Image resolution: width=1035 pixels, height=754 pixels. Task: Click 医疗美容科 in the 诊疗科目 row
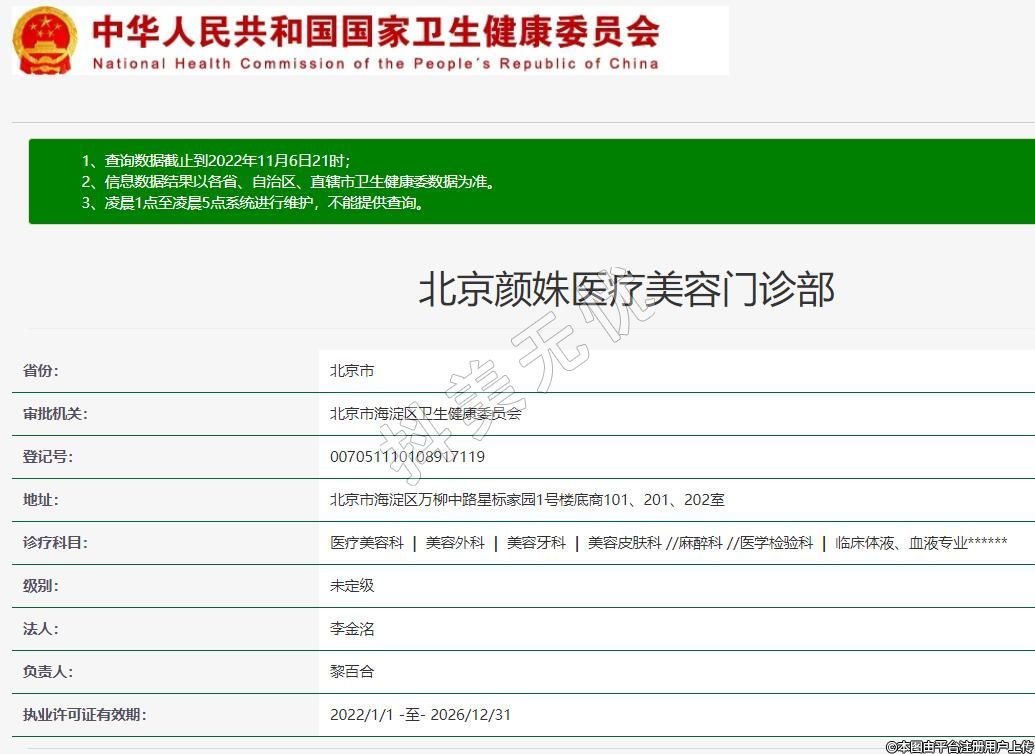click(367, 543)
